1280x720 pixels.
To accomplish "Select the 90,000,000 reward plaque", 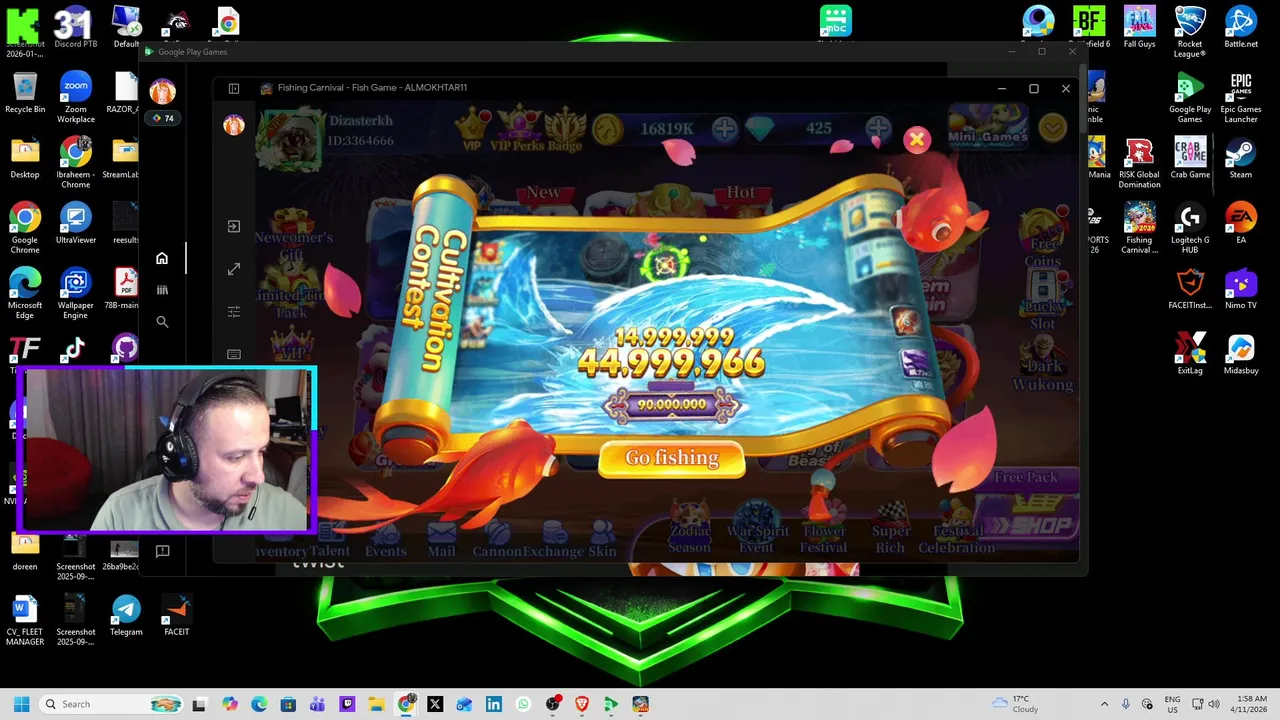I will point(672,405).
